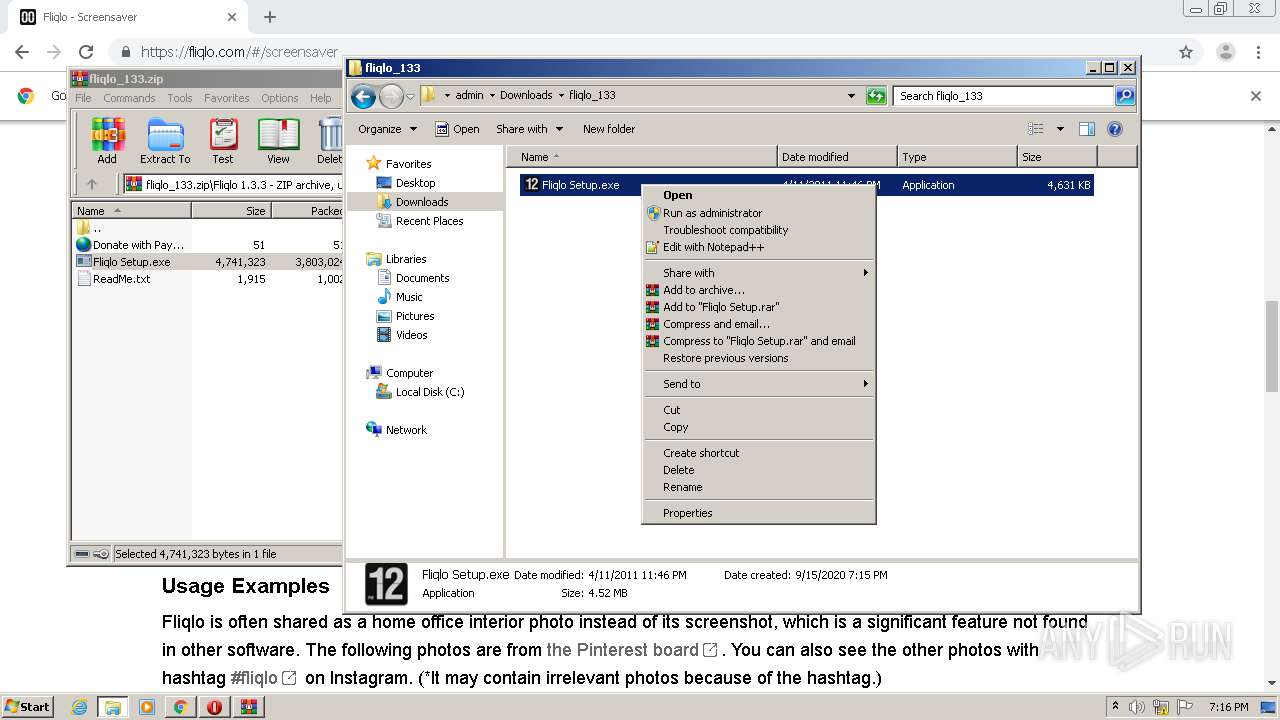
Task: Open Explorer help icon
Action: [1115, 129]
